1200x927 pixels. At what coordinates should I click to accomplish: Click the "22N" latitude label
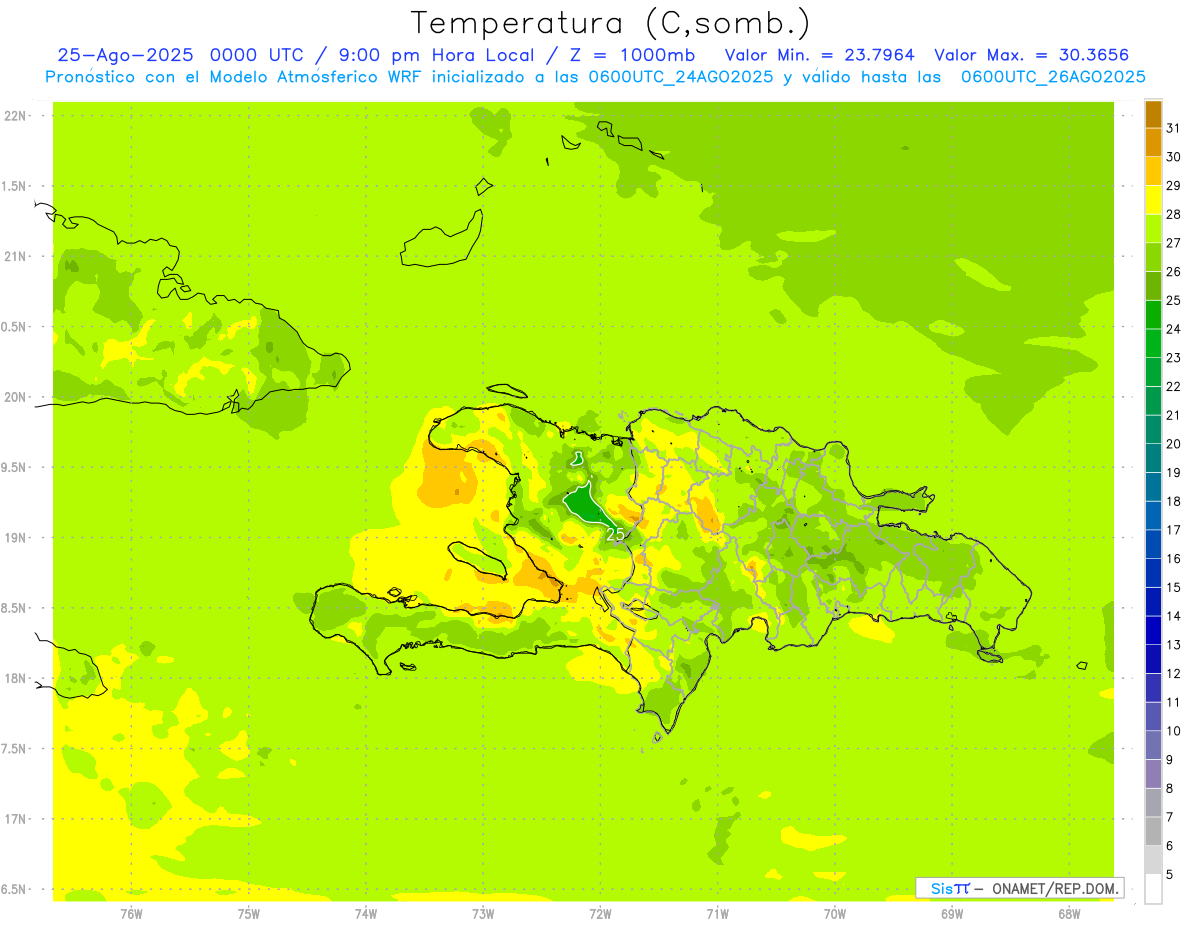click(x=15, y=116)
